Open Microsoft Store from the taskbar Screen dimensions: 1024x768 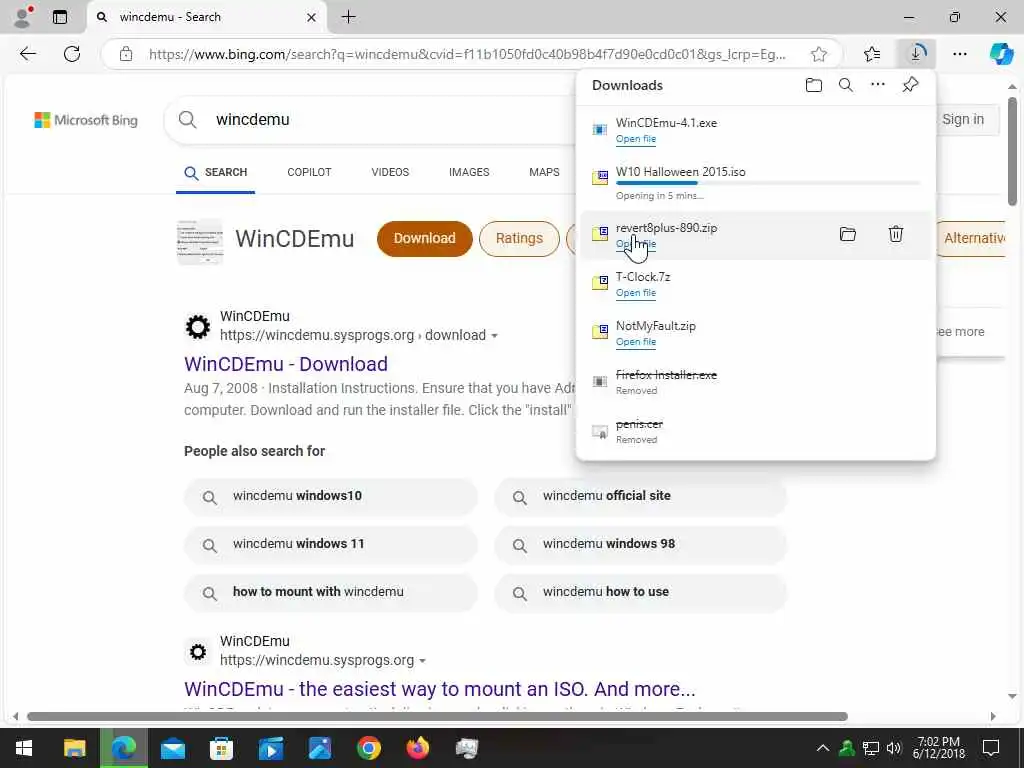(x=221, y=748)
